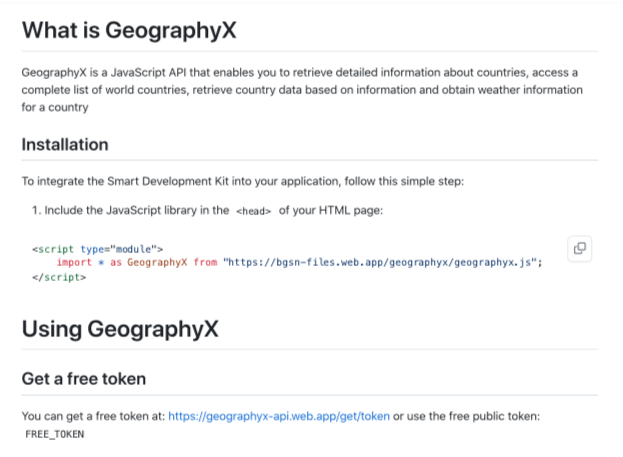Click the 'Using GeographyX' heading
Viewport: 623px width, 457px height.
tap(120, 329)
